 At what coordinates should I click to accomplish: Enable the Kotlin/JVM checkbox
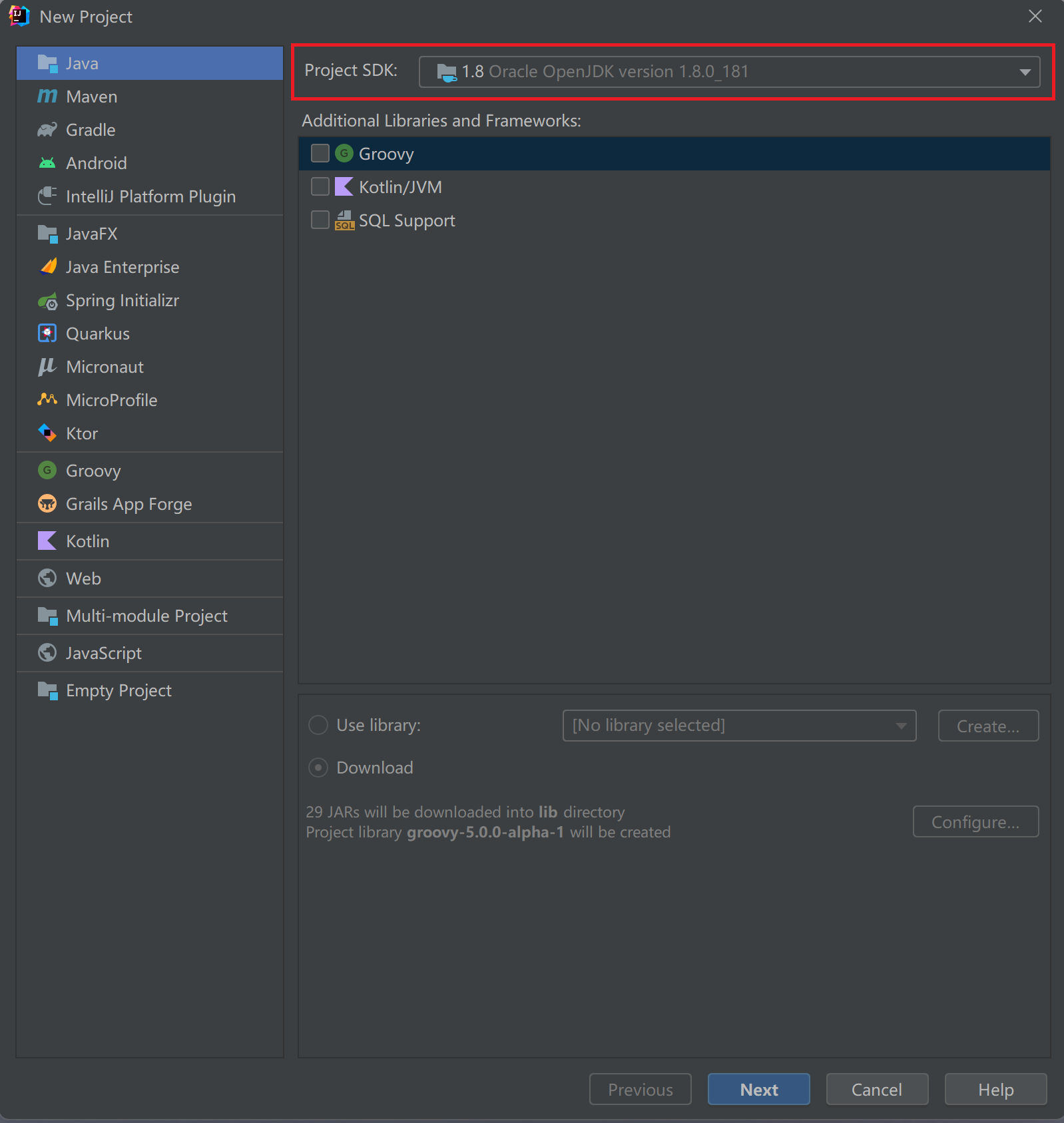pos(320,187)
